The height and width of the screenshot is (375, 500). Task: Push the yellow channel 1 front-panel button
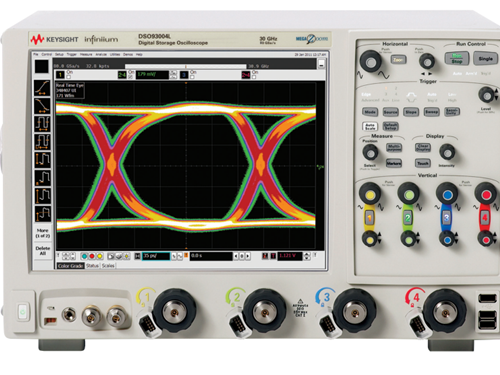click(x=369, y=218)
